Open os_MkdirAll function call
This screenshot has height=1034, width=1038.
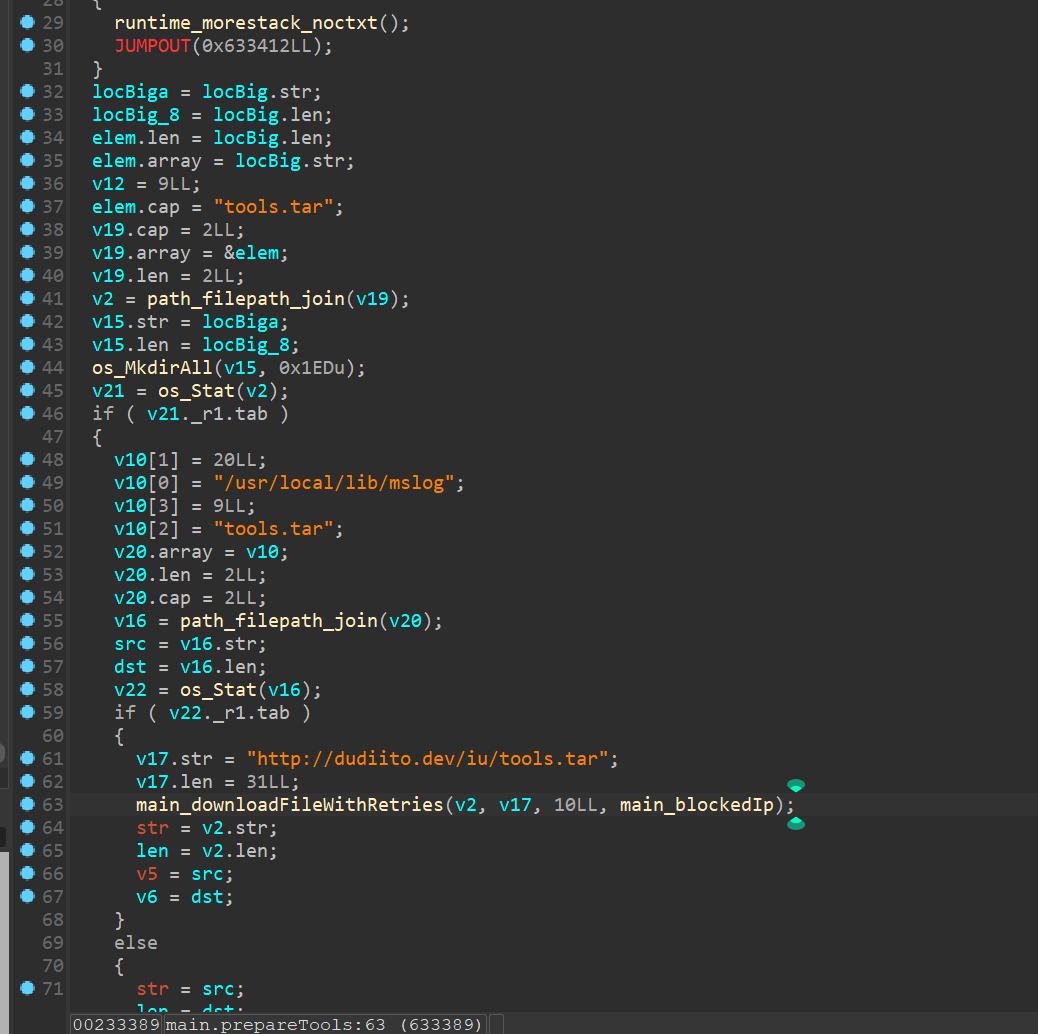coord(152,368)
